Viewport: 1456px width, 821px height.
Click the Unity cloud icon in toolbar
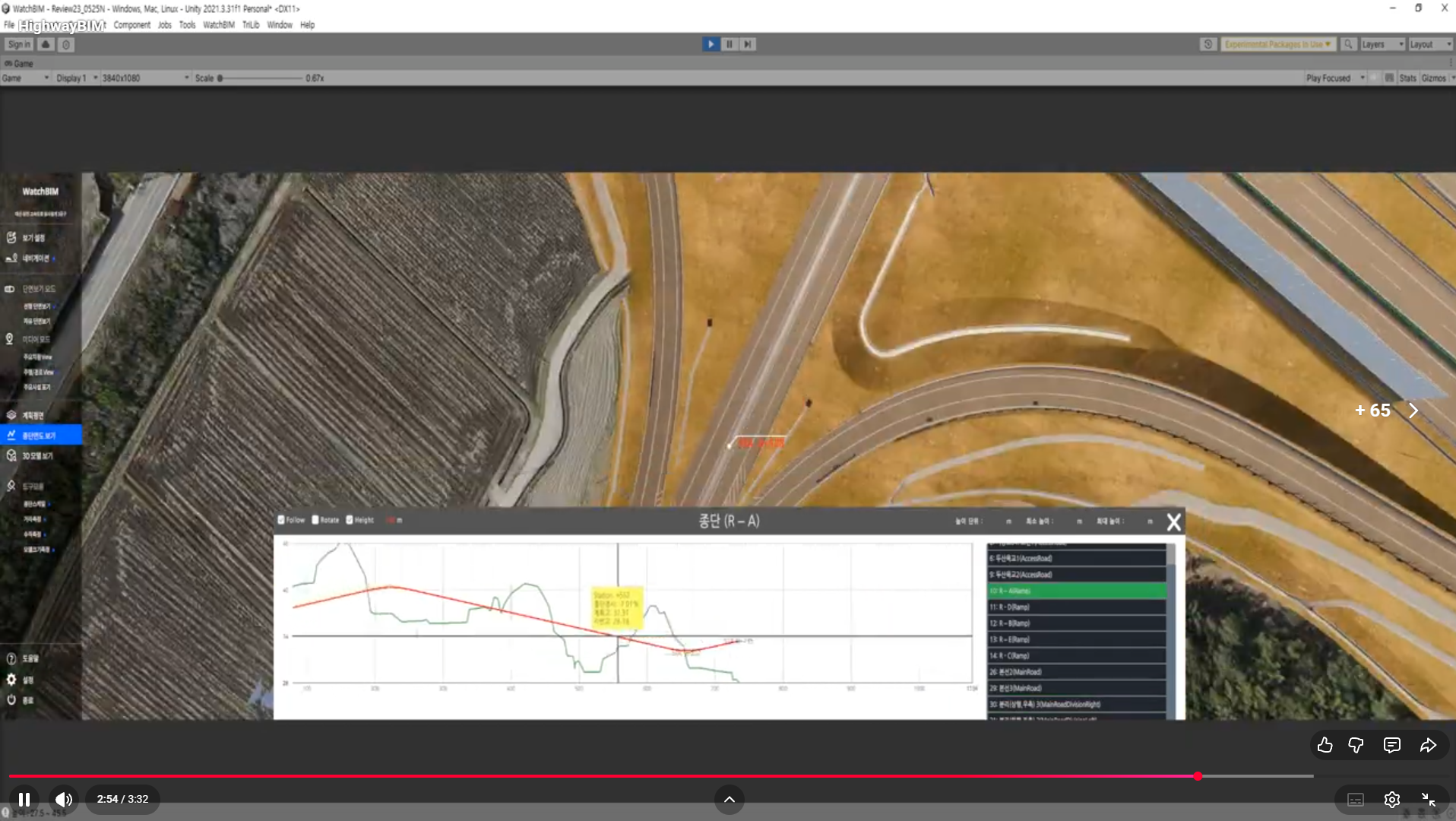46,45
